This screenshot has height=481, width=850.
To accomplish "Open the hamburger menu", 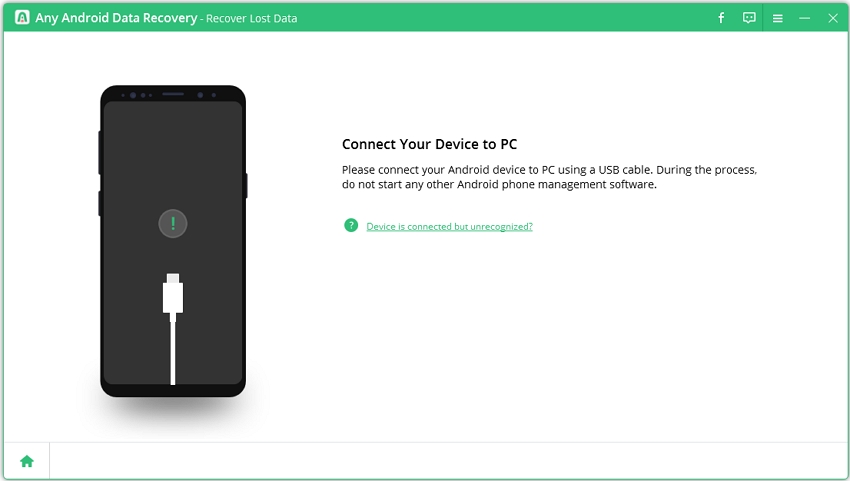I will pyautogui.click(x=777, y=18).
